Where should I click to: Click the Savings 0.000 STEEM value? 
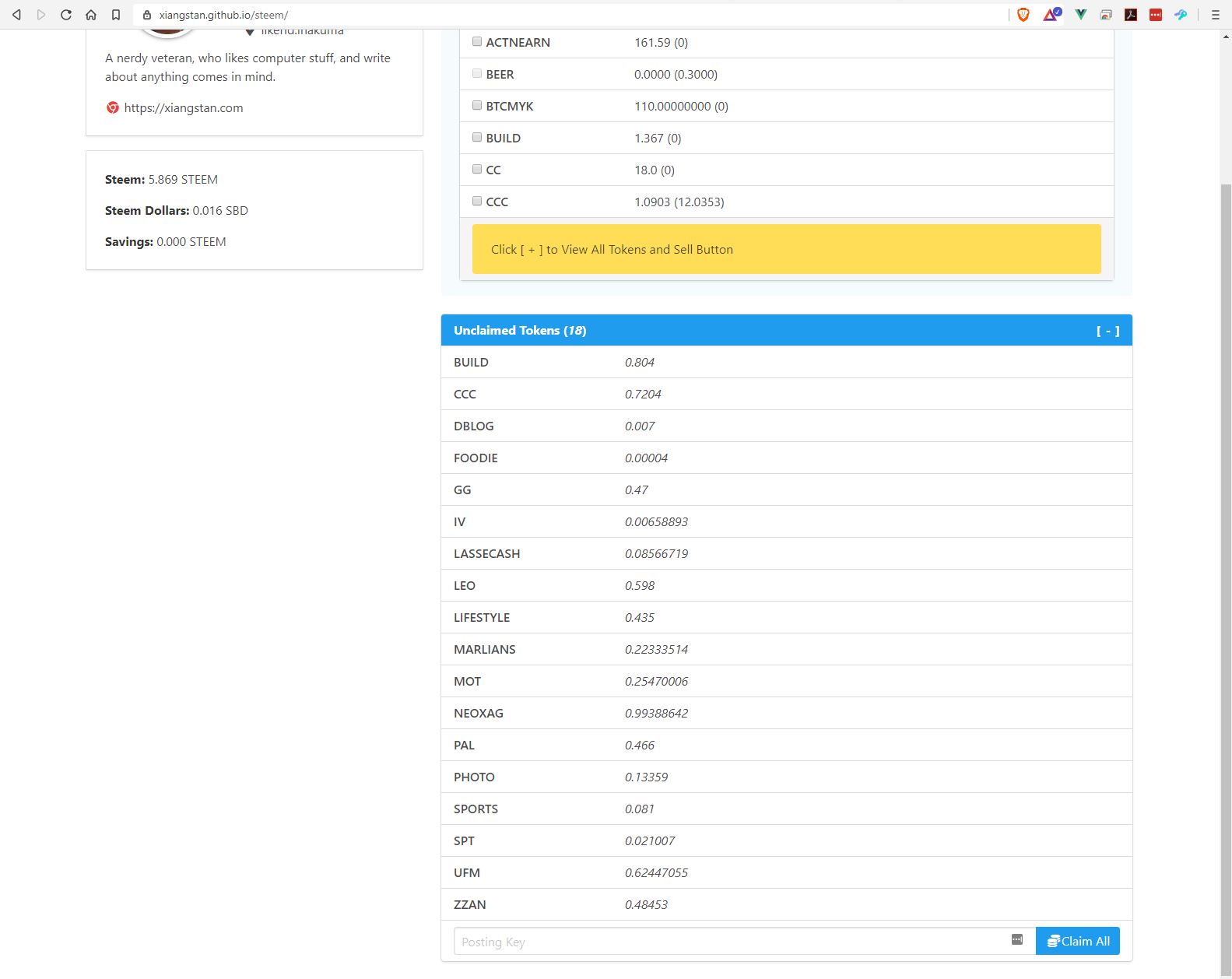pyautogui.click(x=191, y=241)
